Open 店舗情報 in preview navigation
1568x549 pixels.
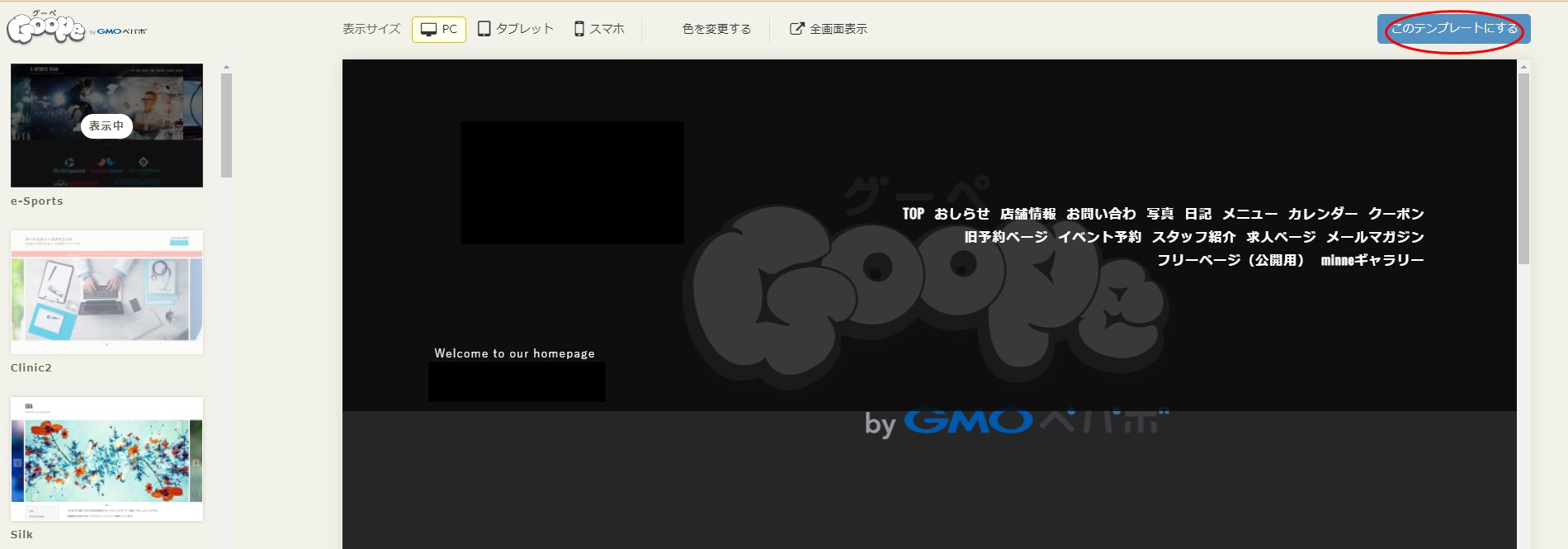(x=1027, y=214)
